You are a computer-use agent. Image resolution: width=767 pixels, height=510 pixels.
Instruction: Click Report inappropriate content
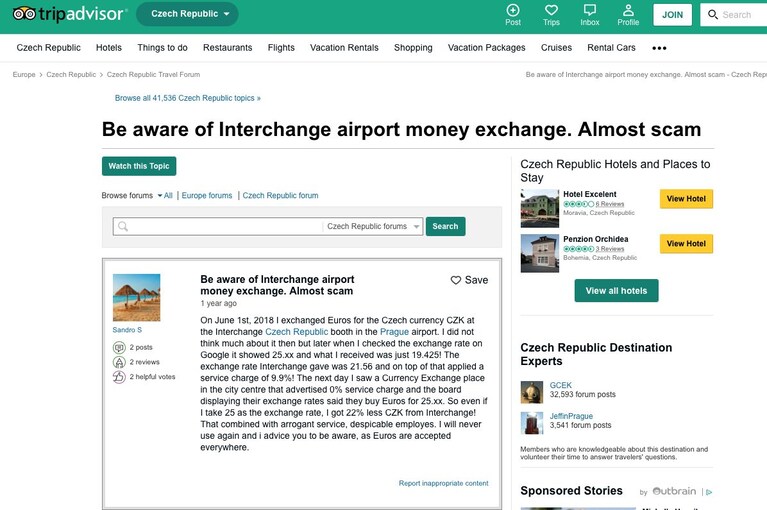click(443, 483)
